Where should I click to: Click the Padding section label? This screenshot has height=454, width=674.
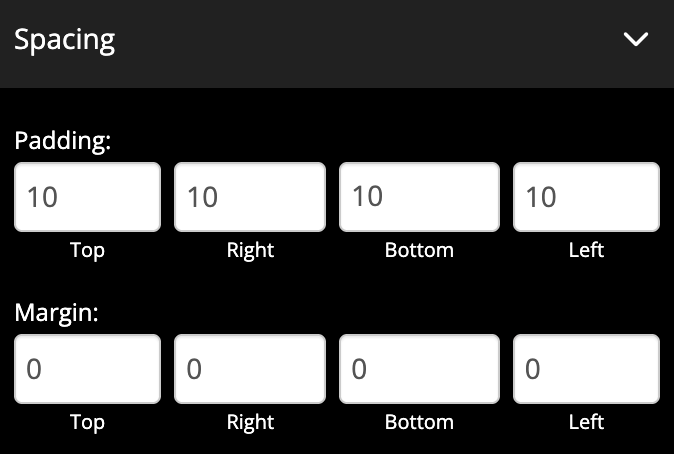[x=62, y=141]
